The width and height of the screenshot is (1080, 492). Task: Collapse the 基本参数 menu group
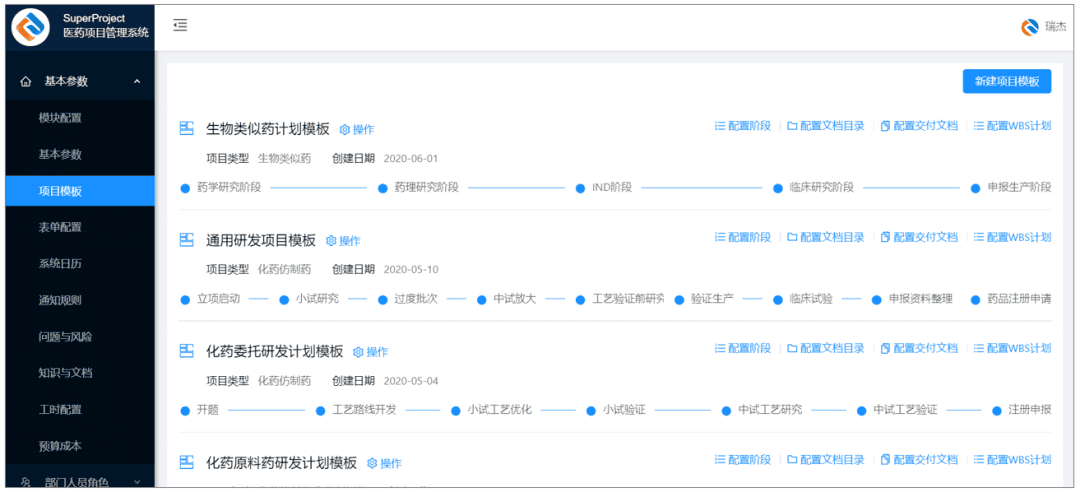pos(80,81)
